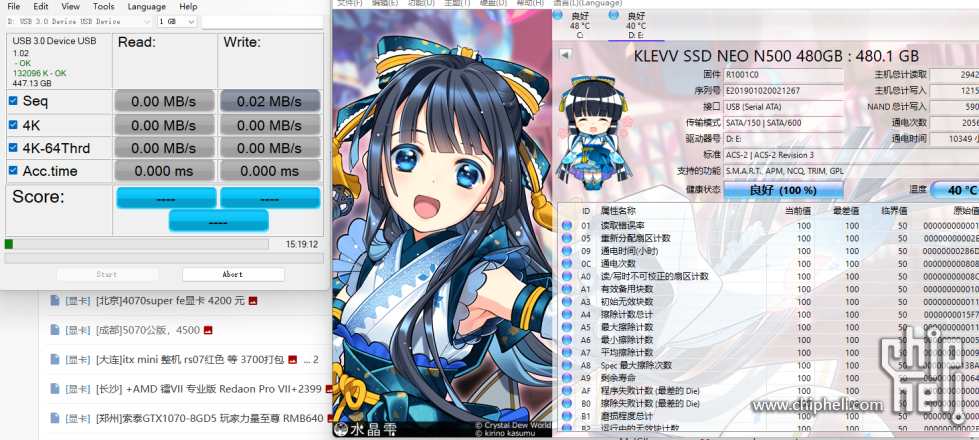Click document icon beside 郑州 索泰GTX1070 thread
The width and height of the screenshot is (979, 440).
[55, 418]
